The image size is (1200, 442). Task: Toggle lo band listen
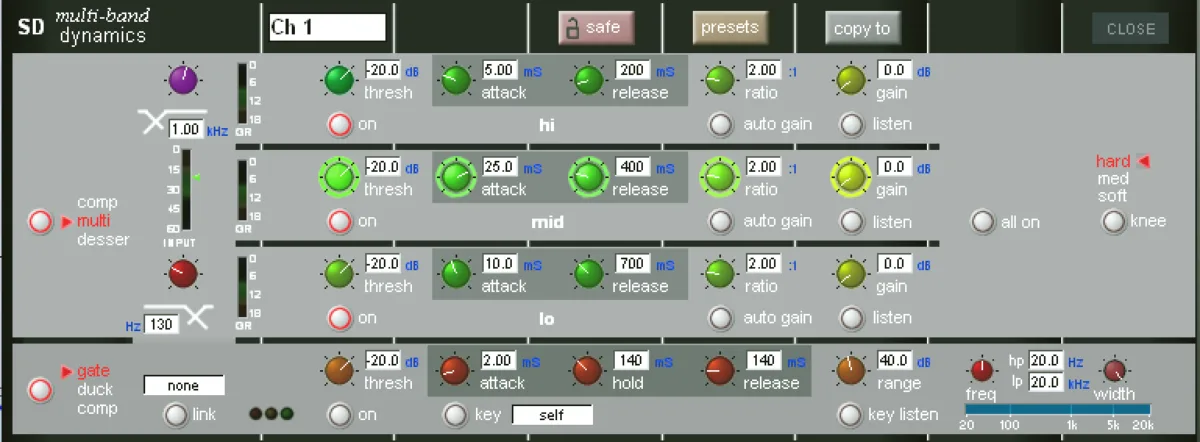[x=852, y=318]
